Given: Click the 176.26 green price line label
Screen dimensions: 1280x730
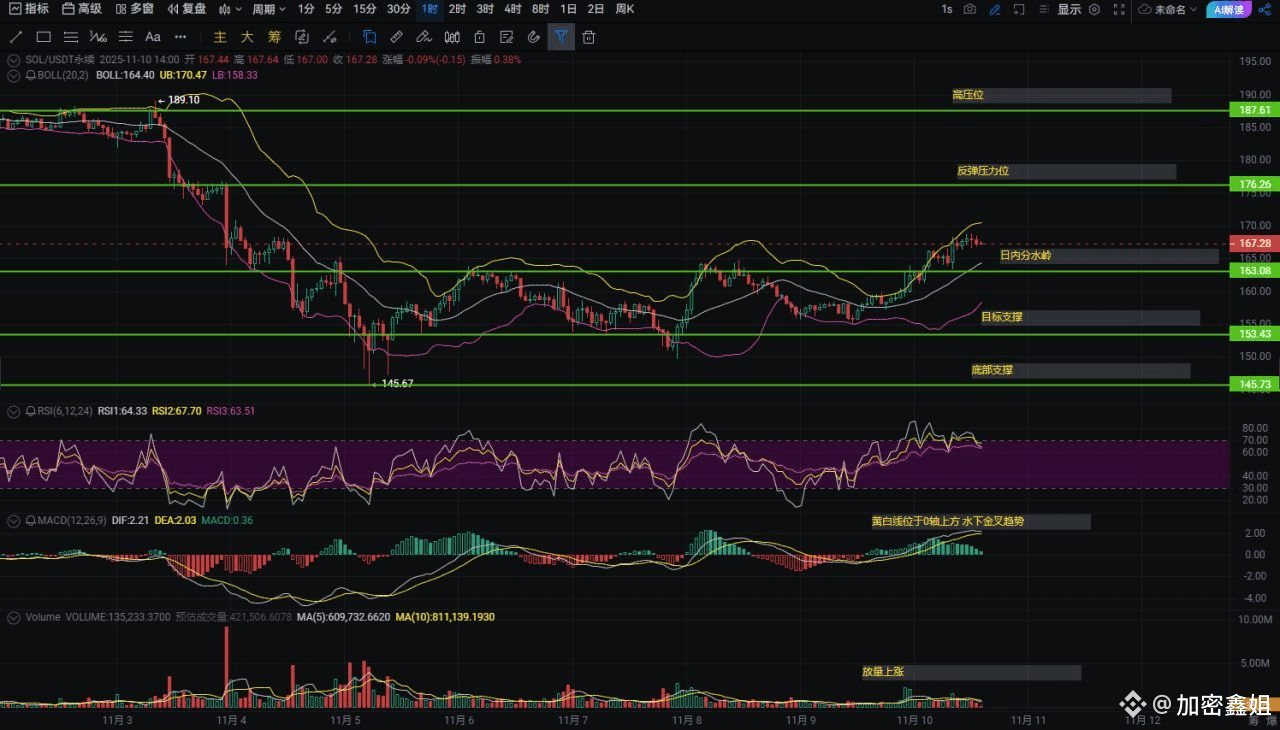Looking at the screenshot, I should 1254,185.
